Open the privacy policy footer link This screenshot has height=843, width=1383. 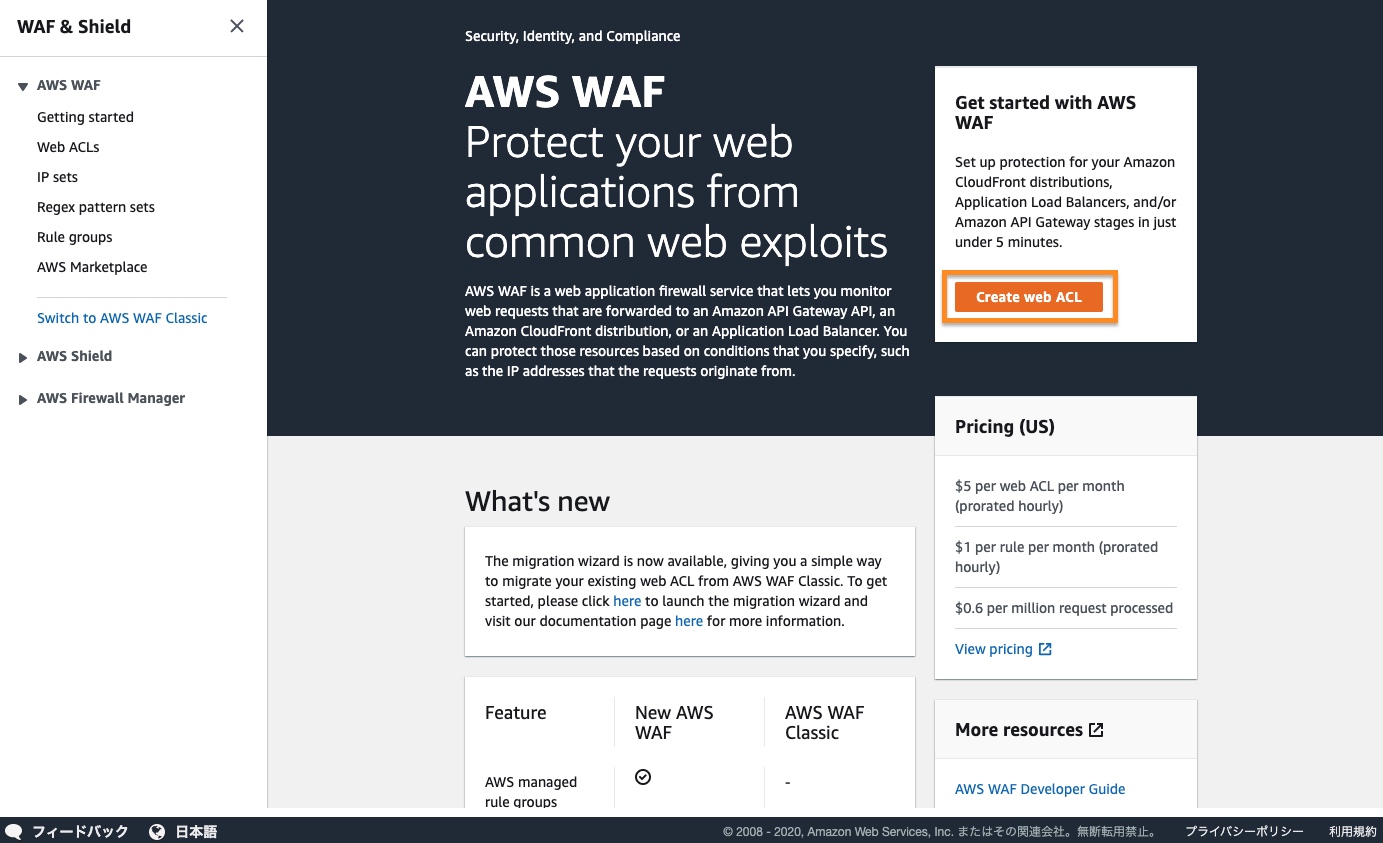click(x=1244, y=831)
